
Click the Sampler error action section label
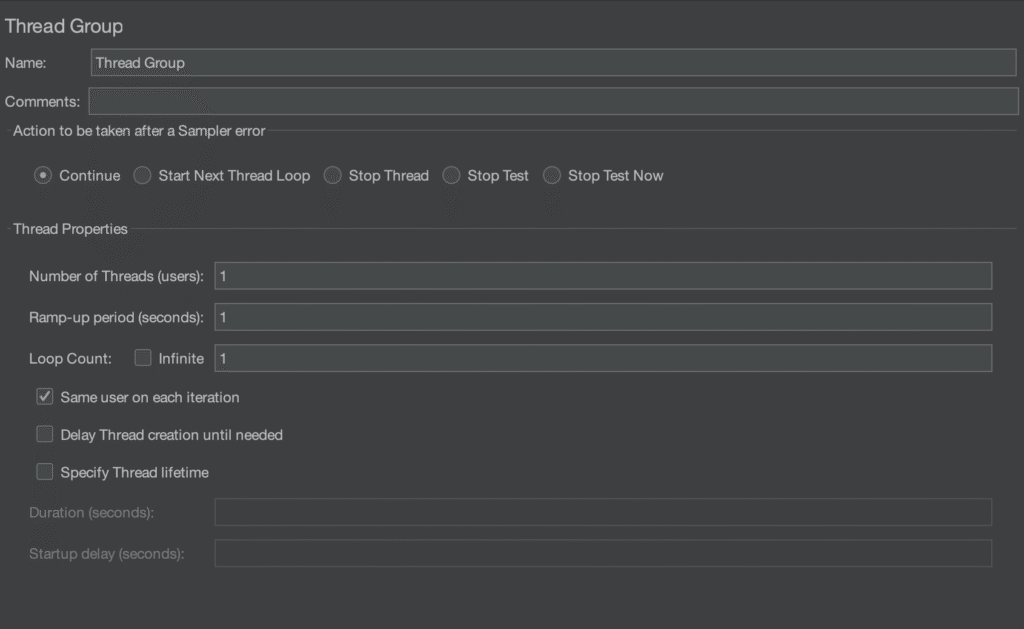click(x=139, y=131)
